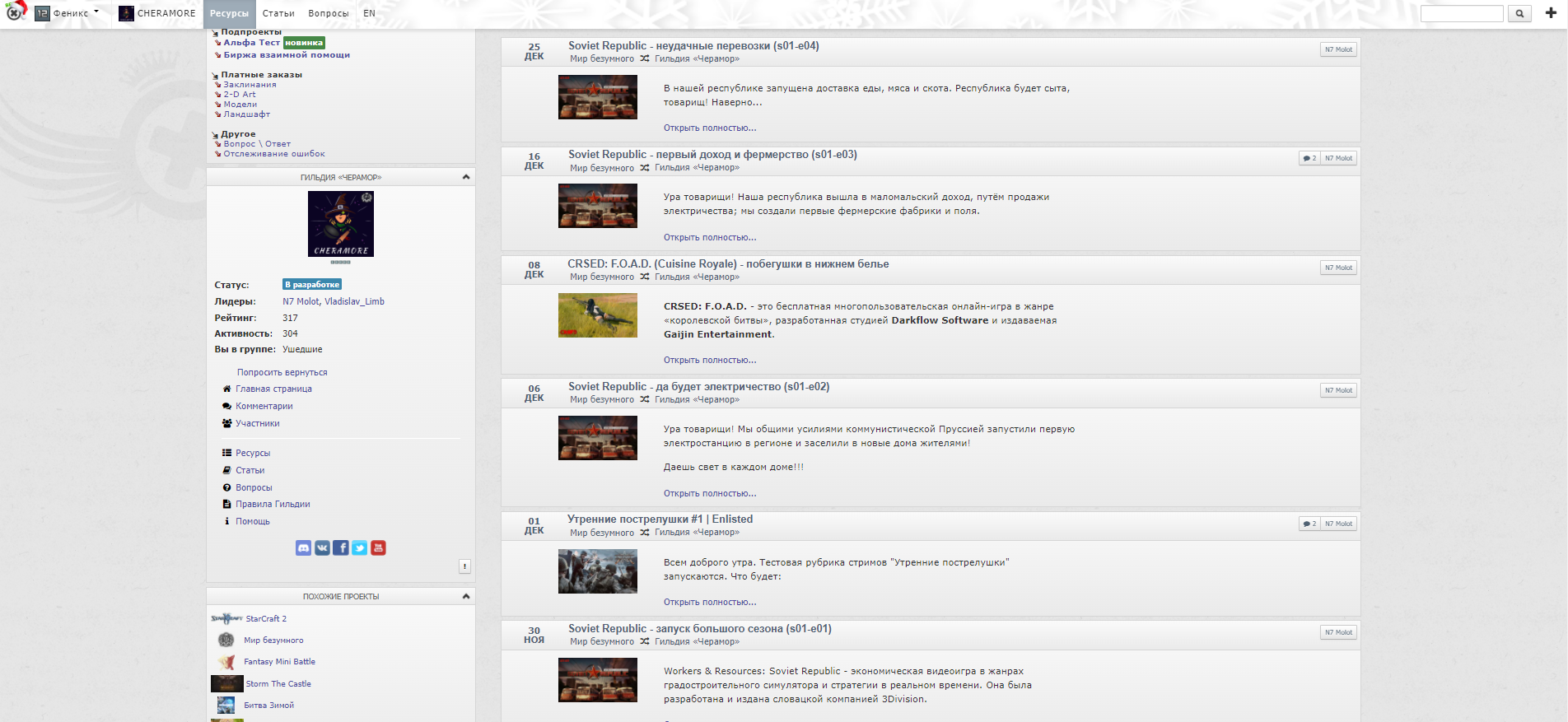Open the Twitter social icon
This screenshot has height=722, width=1568.
tap(359, 548)
